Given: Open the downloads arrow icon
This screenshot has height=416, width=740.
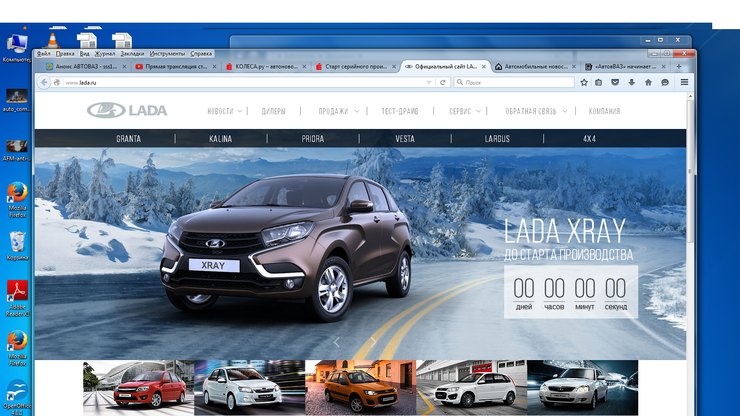Looking at the screenshot, I should click(x=631, y=82).
